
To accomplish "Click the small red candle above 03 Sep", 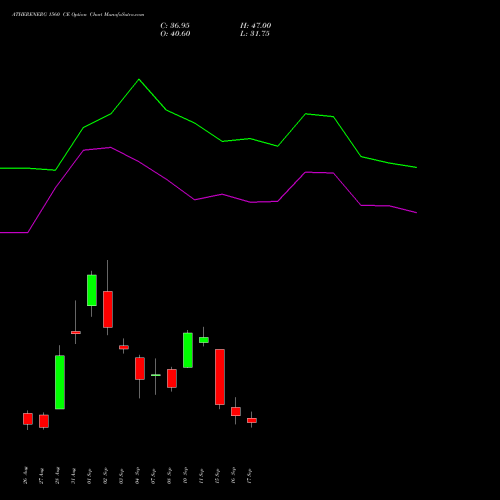I will tap(124, 347).
